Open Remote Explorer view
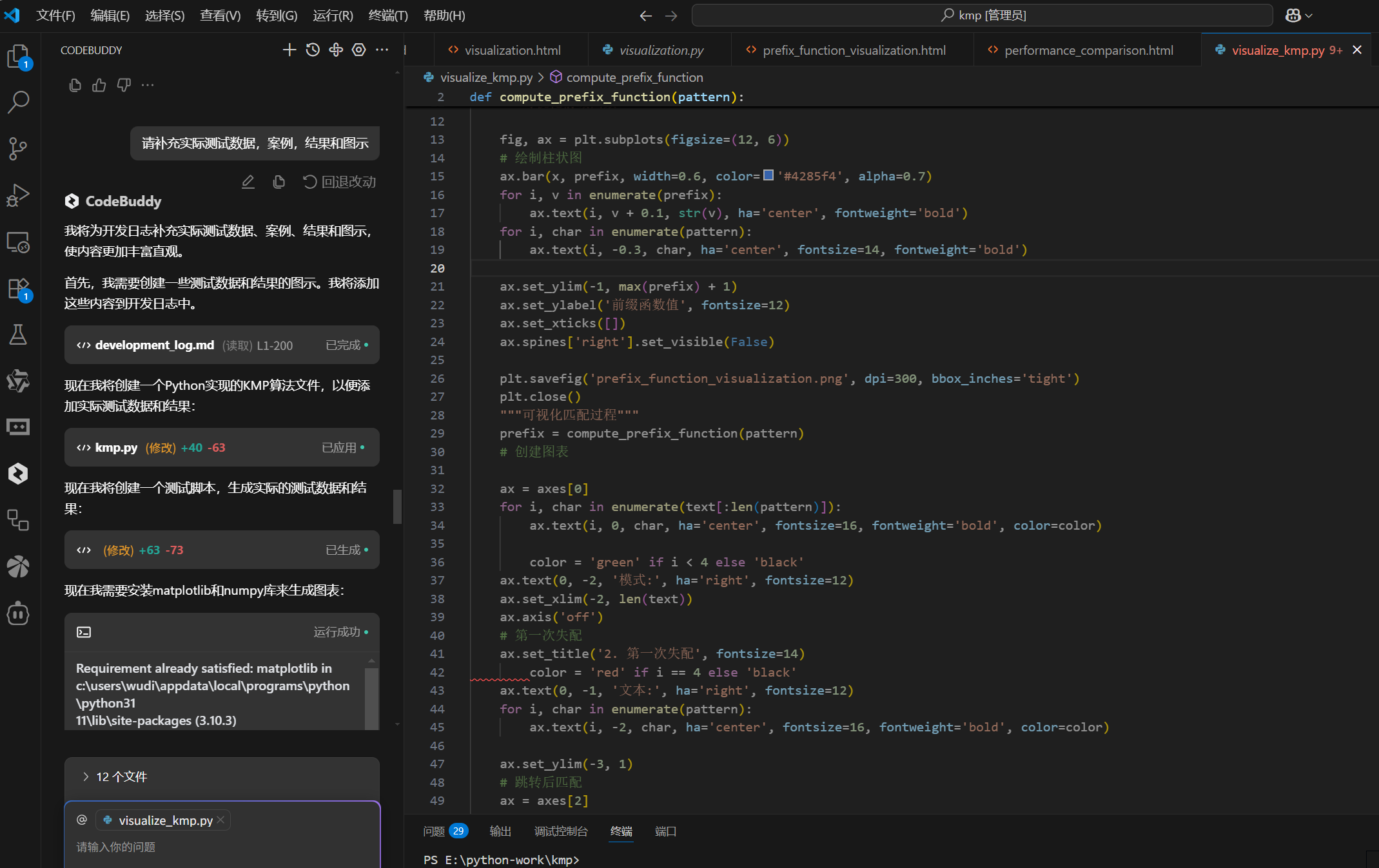Viewport: 1379px width, 868px height. click(x=19, y=242)
